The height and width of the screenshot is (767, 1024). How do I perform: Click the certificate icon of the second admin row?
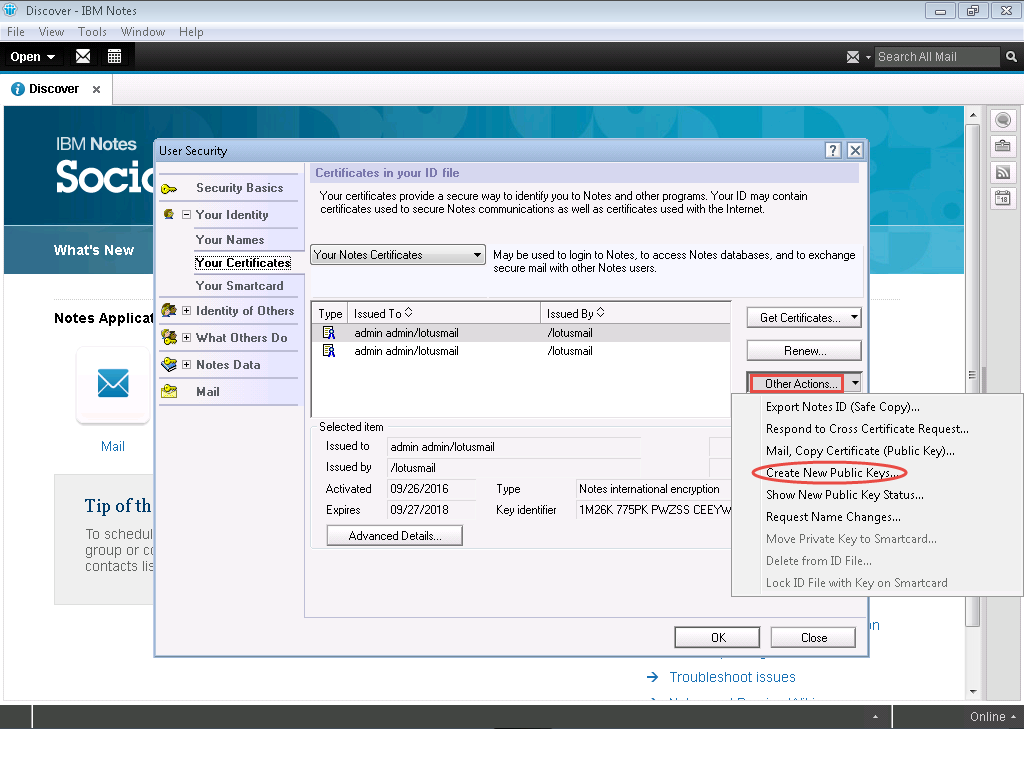pyautogui.click(x=329, y=351)
